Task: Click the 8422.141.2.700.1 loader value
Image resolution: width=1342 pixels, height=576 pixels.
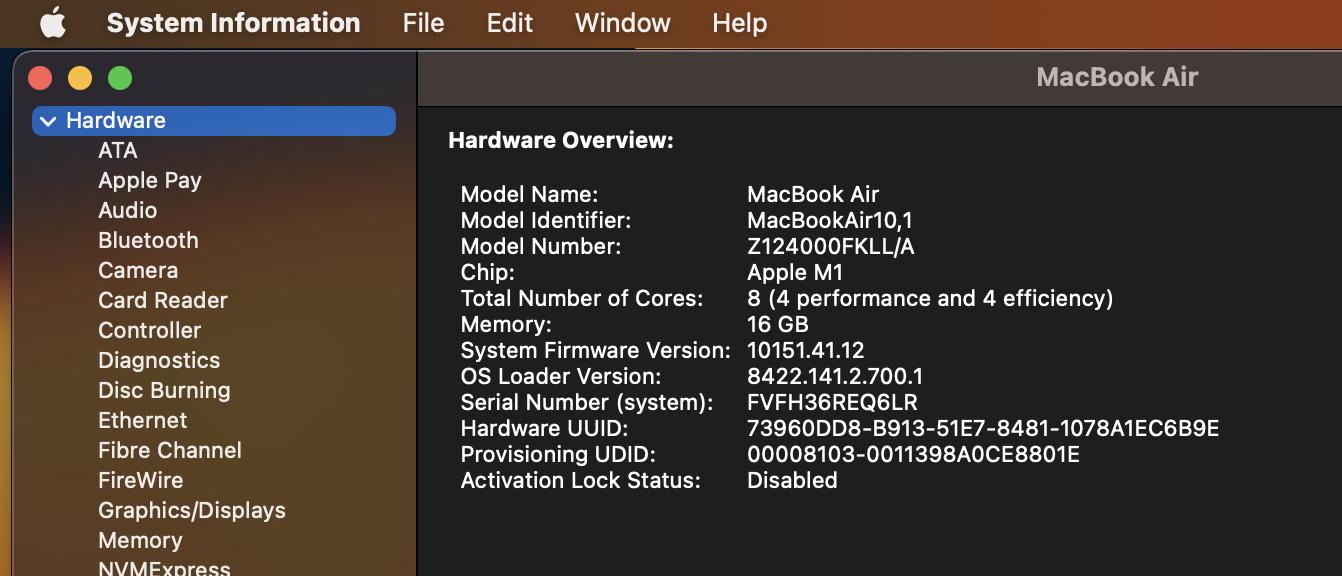Action: (x=835, y=376)
